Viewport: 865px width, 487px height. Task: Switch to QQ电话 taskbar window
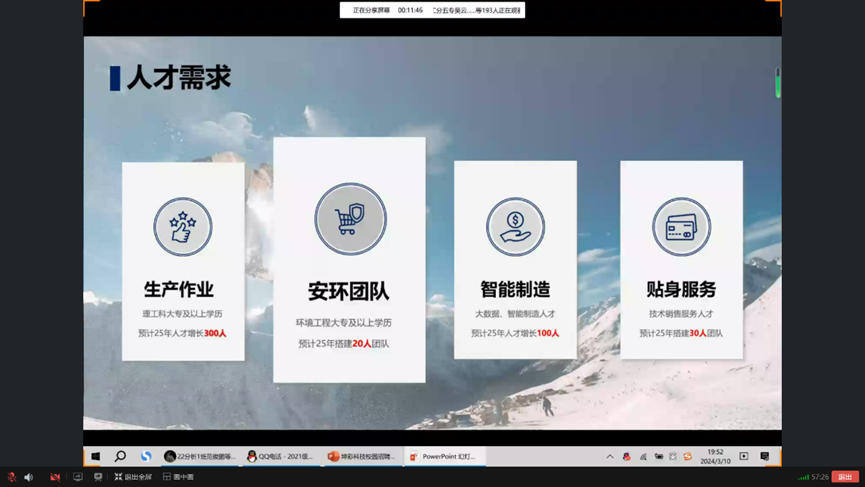[x=280, y=456]
